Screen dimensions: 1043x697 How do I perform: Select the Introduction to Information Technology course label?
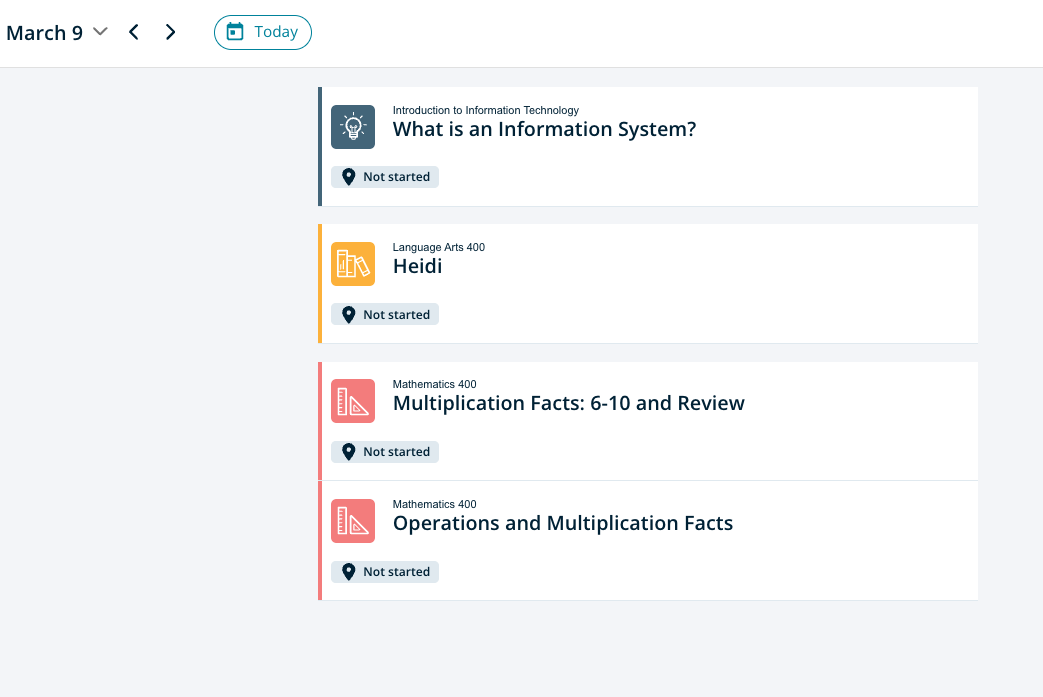point(485,110)
